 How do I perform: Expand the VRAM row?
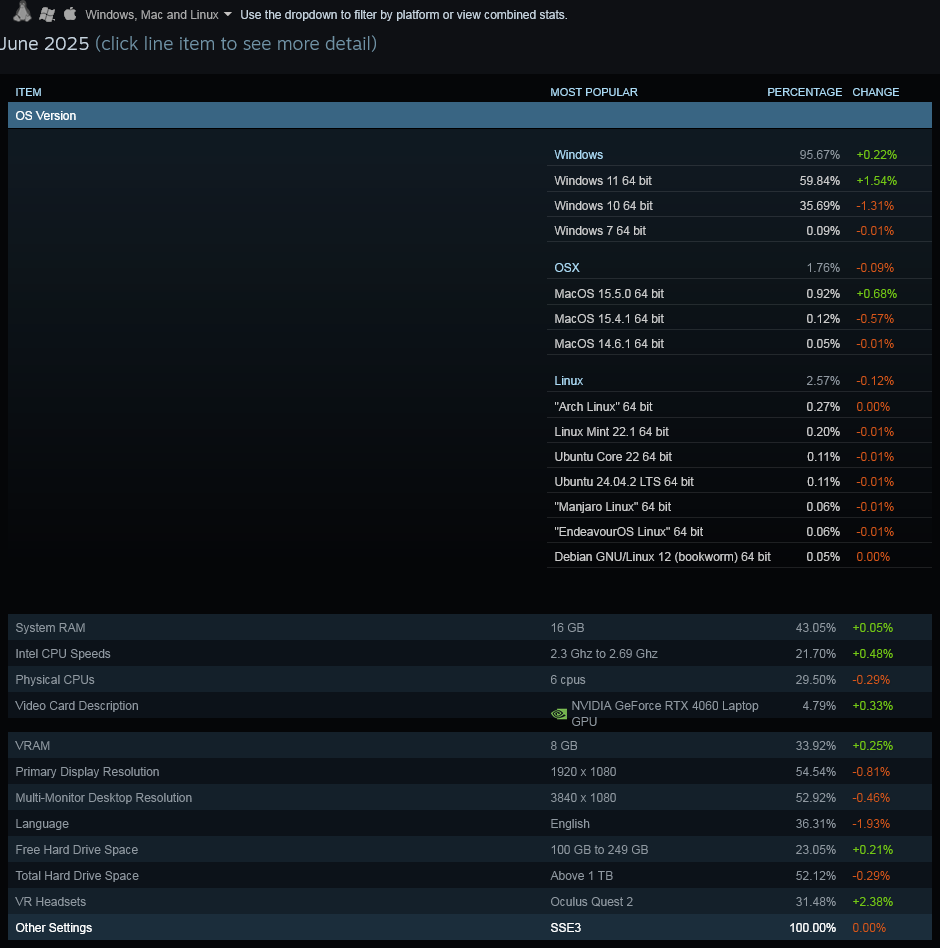pyautogui.click(x=470, y=745)
